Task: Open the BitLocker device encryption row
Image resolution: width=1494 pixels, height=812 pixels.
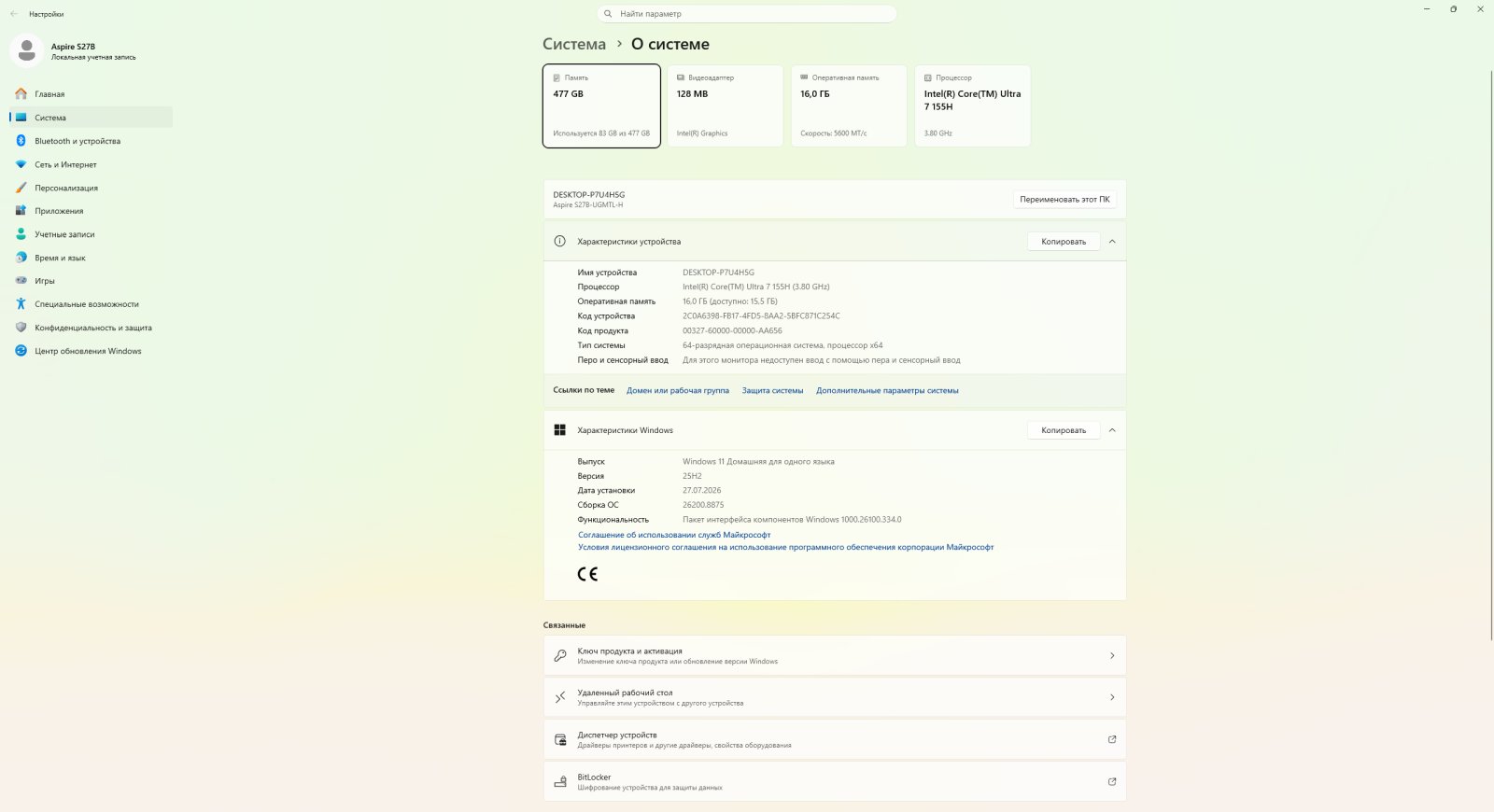Action: pyautogui.click(x=835, y=782)
